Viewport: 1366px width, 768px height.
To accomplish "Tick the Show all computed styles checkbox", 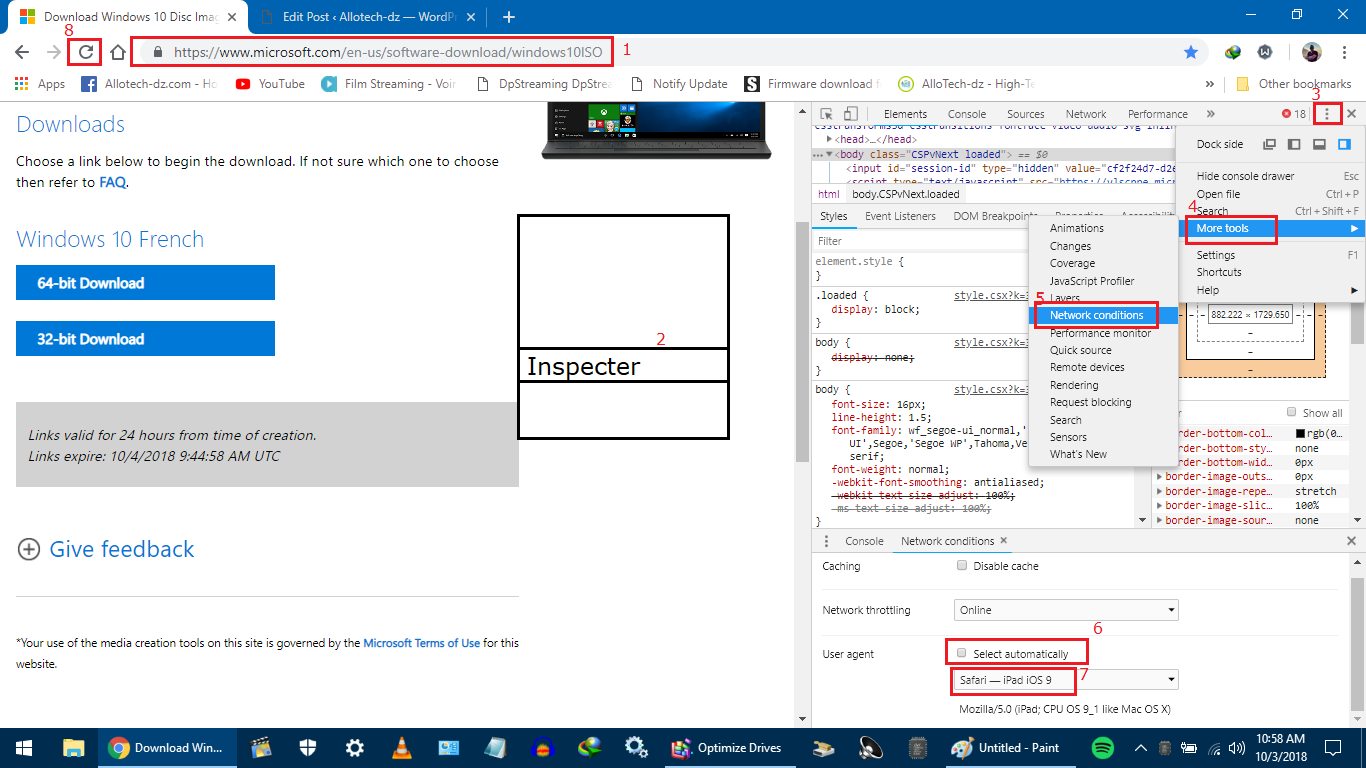I will pos(1293,413).
